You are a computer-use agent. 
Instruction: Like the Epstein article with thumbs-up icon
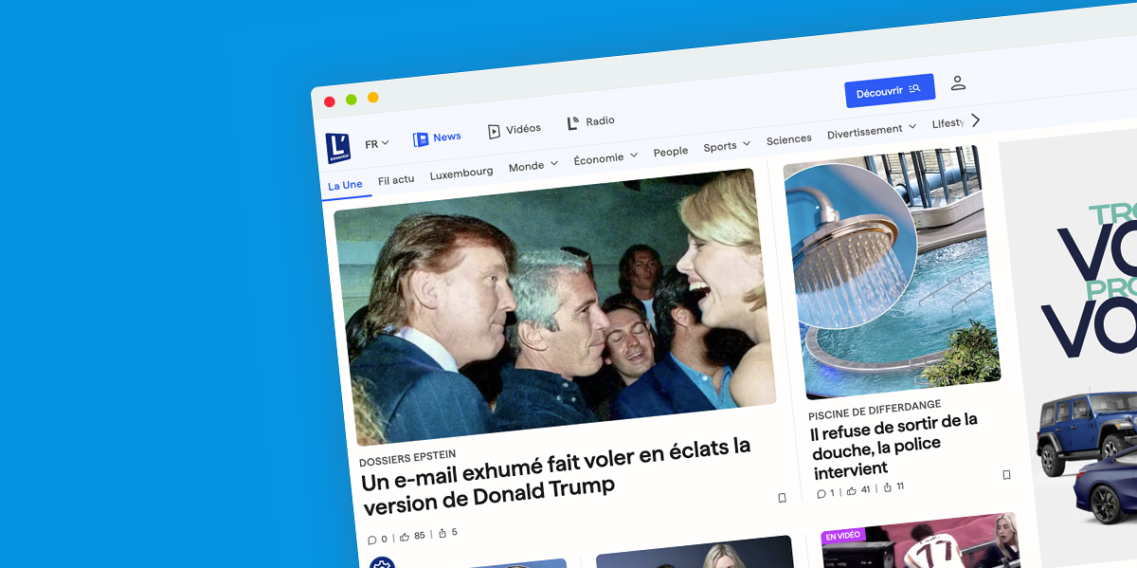coord(405,537)
